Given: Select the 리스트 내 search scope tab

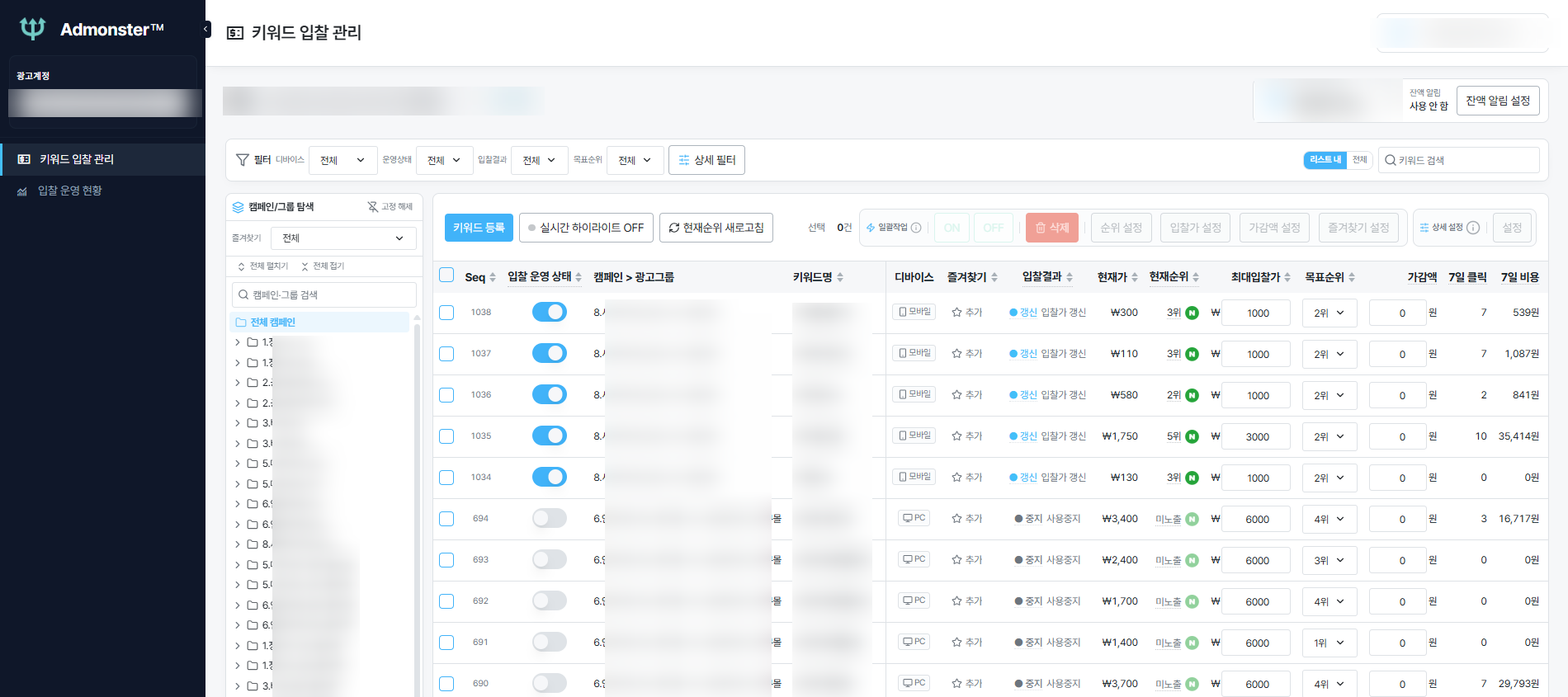Looking at the screenshot, I should [x=1325, y=160].
